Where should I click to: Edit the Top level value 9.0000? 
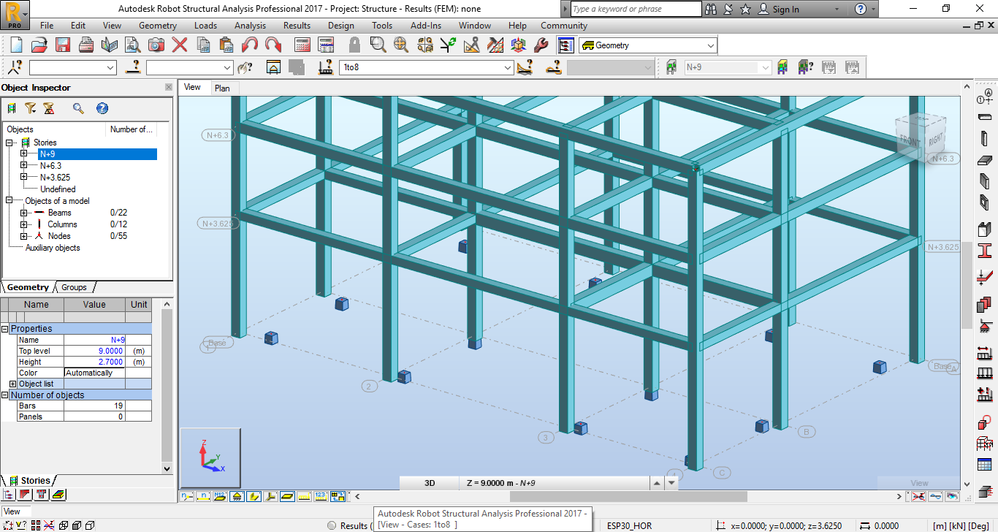(x=94, y=351)
